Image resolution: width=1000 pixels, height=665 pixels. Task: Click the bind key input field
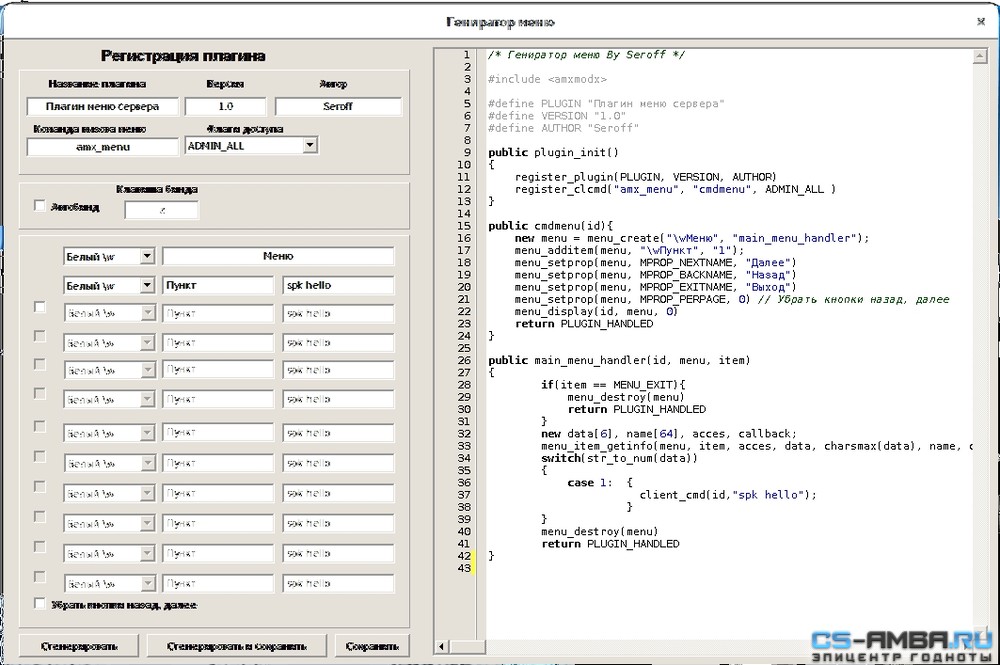[x=161, y=210]
